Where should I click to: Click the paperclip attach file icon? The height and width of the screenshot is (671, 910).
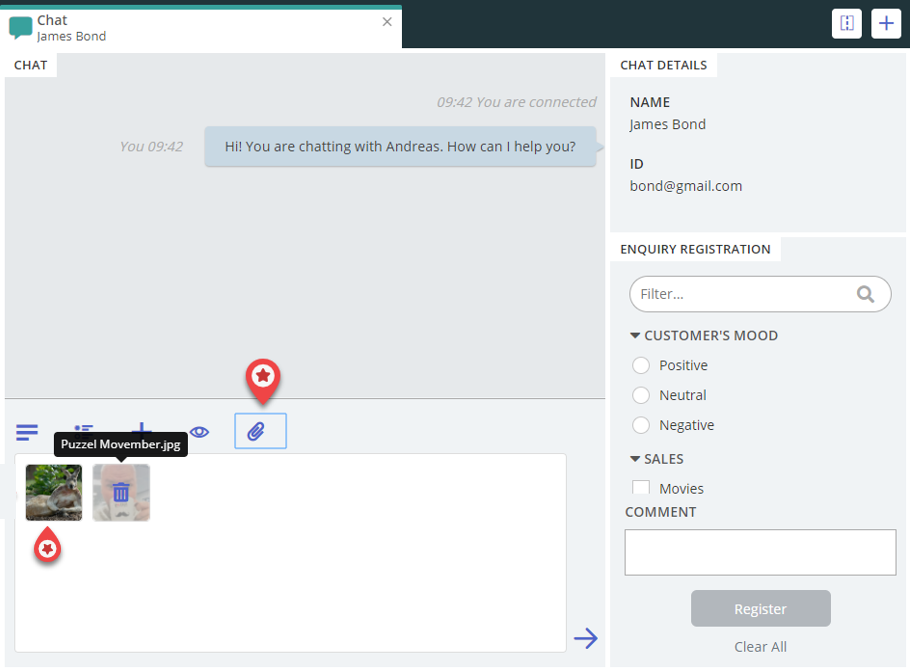tap(260, 431)
